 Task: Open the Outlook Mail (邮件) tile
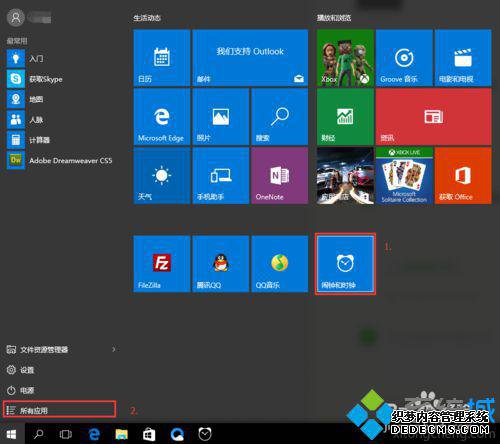point(250,58)
